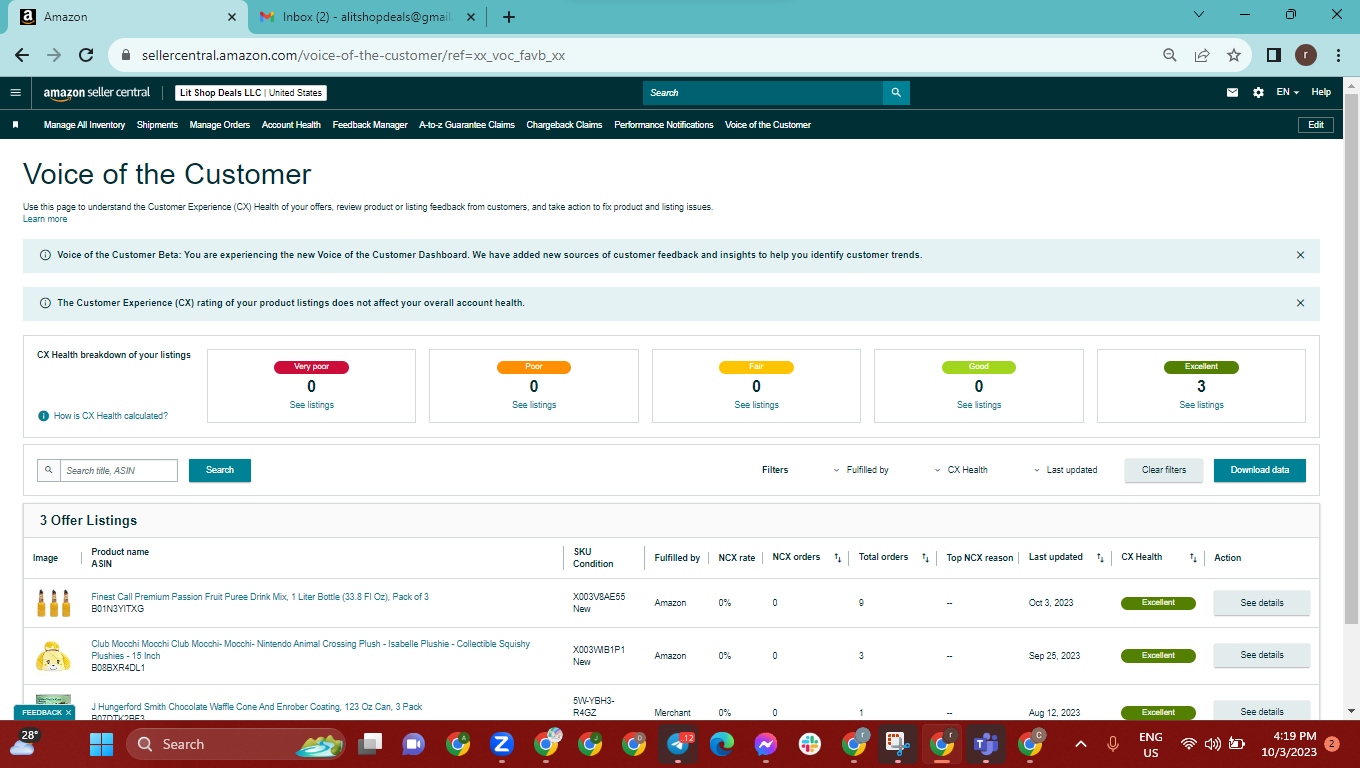Share this page using the share icon

point(1202,55)
